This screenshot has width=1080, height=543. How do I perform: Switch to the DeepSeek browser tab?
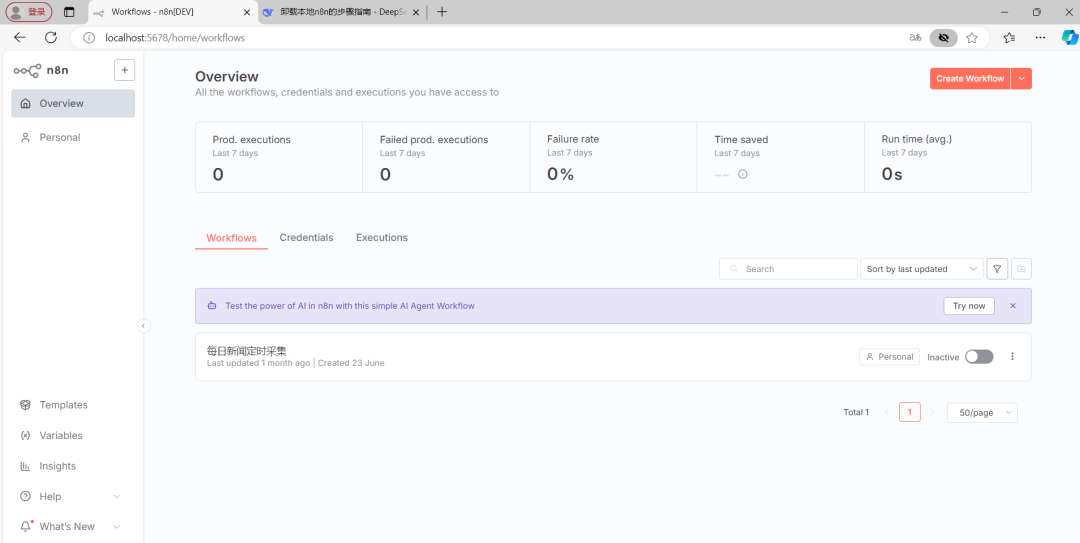(342, 12)
